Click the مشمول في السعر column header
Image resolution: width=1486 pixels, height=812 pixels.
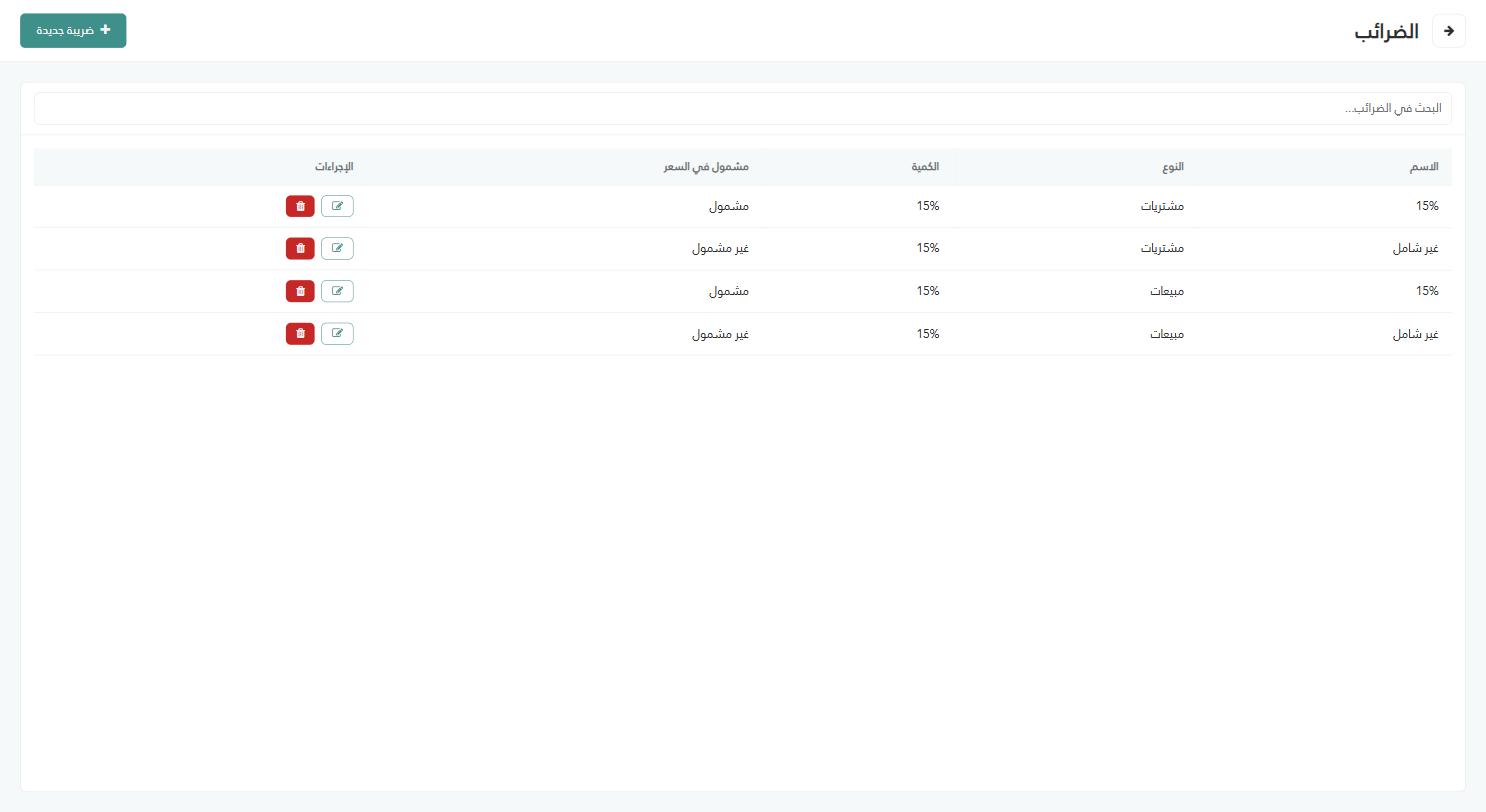[706, 167]
